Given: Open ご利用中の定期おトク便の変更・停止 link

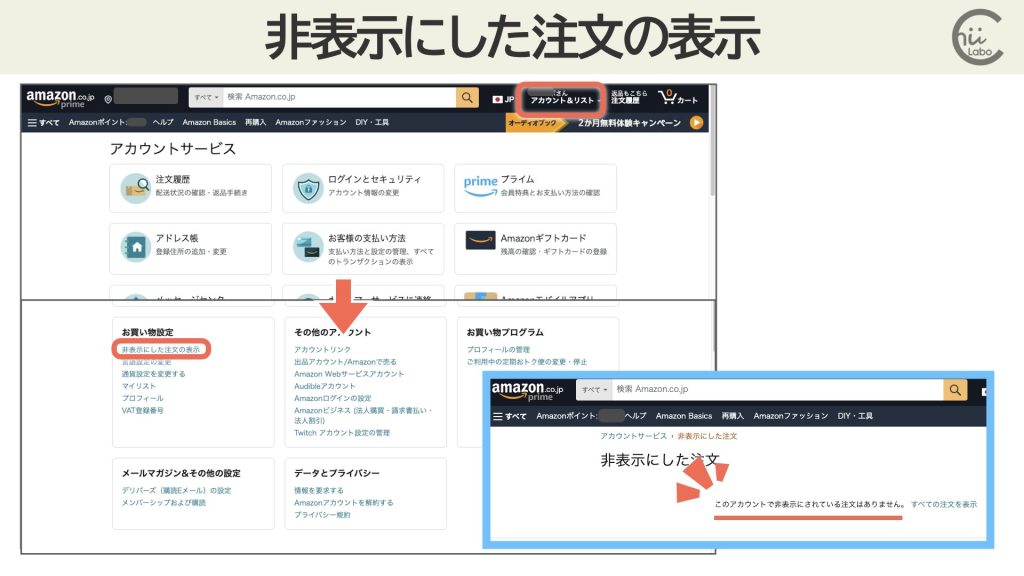Looking at the screenshot, I should click(526, 362).
